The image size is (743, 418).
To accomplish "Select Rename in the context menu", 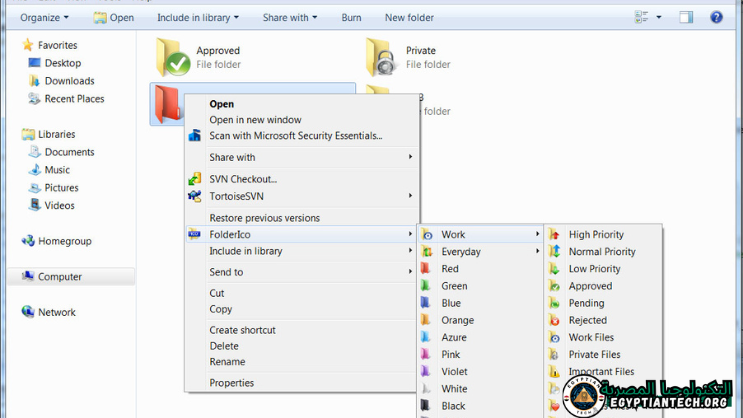I will (x=227, y=362).
